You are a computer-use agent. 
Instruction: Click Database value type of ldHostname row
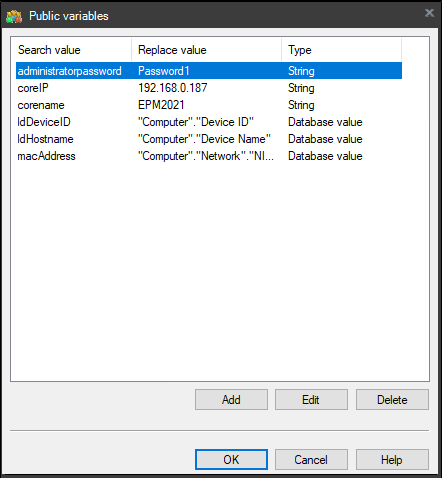[x=325, y=139]
